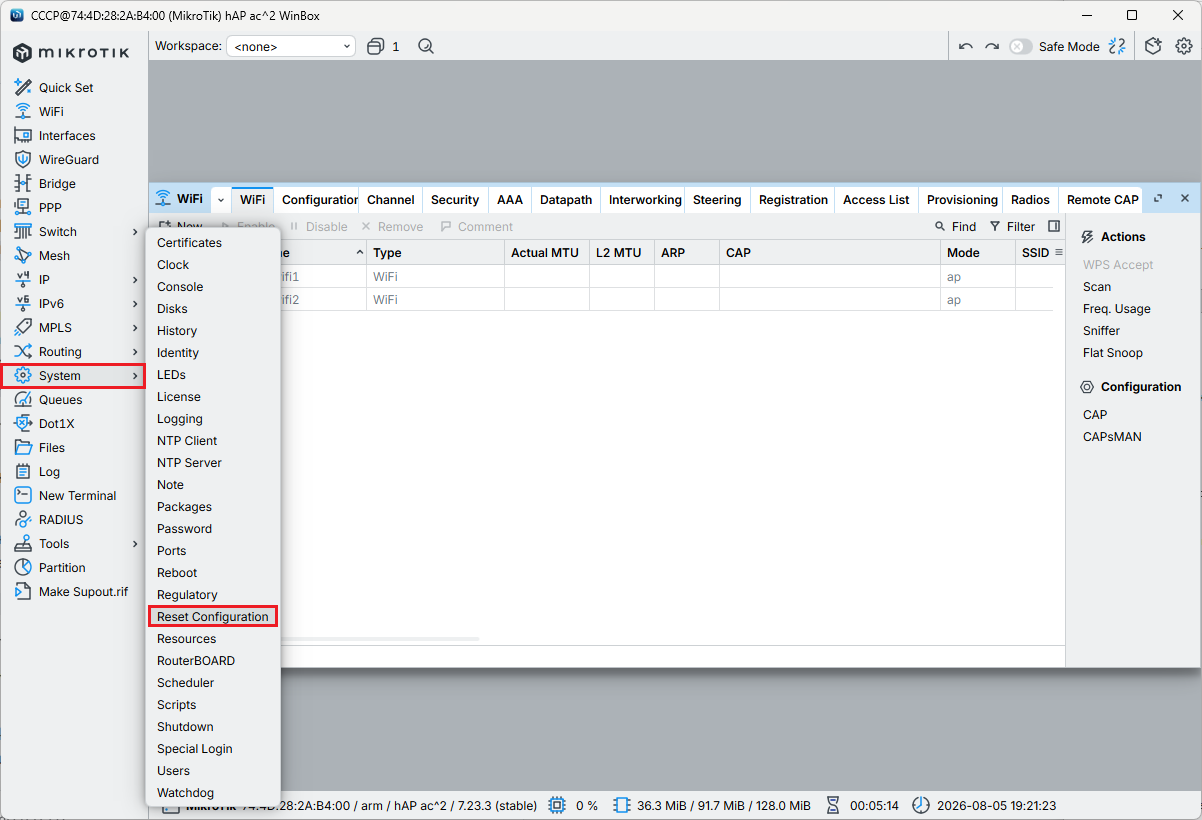Image resolution: width=1202 pixels, height=820 pixels.
Task: Click the ap mode cell in first row
Action: click(x=977, y=276)
